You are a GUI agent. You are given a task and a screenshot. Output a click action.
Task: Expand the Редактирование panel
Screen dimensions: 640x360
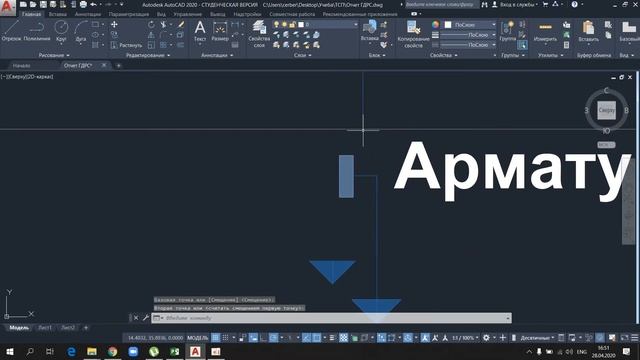pyautogui.click(x=148, y=55)
